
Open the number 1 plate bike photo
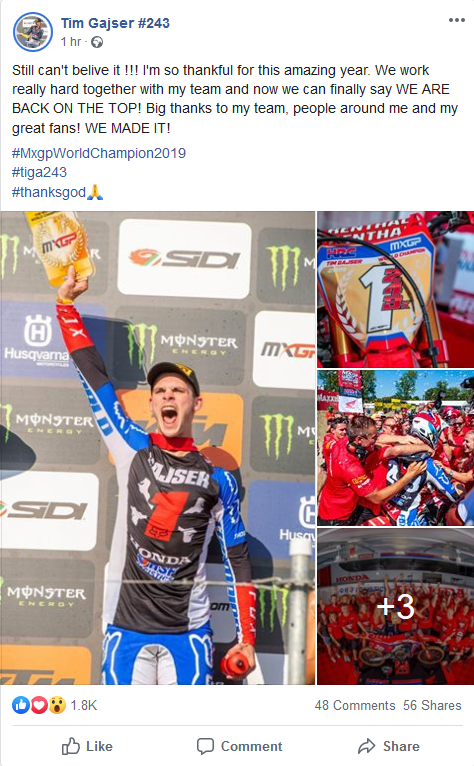coord(395,289)
